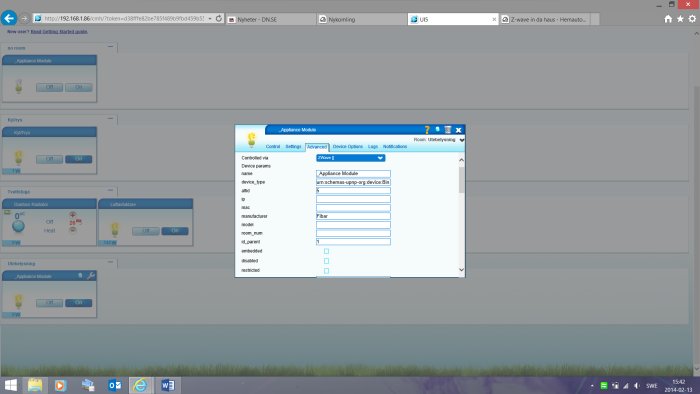700x394 pixels.
Task: Expand the Controlled via ZWave dropdown
Action: (x=350, y=158)
